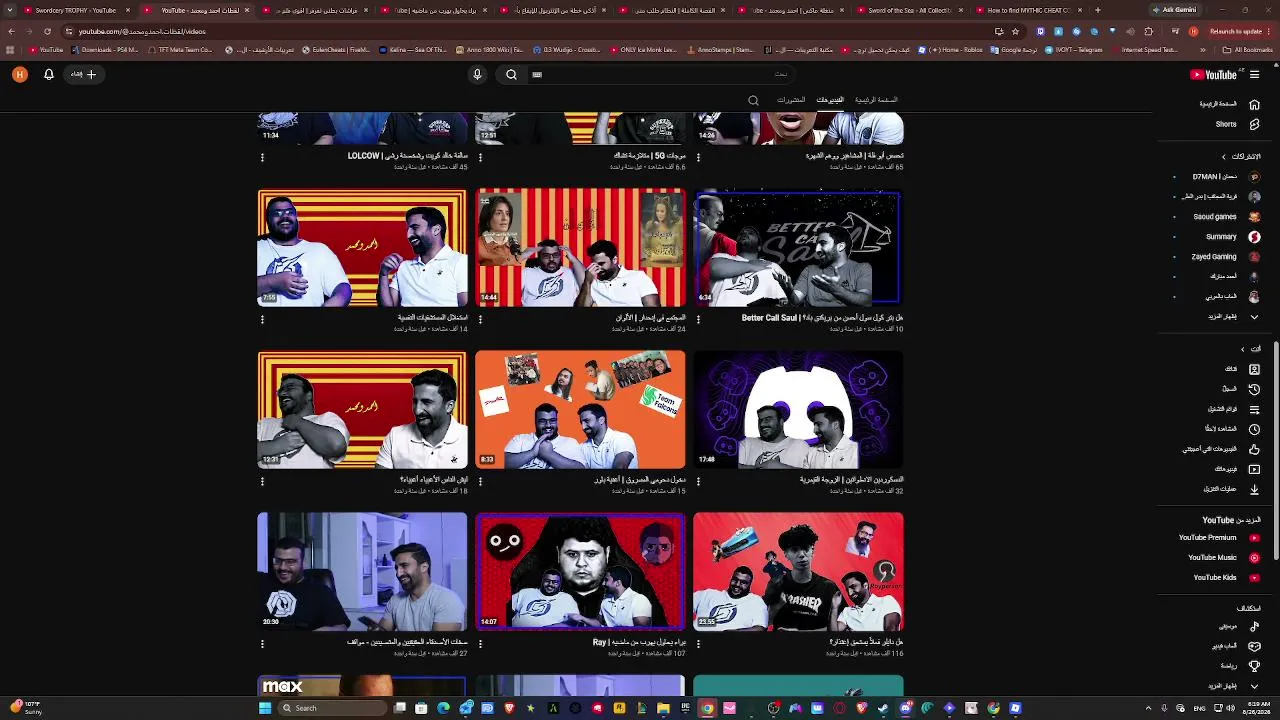The image size is (1280, 720).
Task: Open the channel Home tab
Action: click(x=876, y=100)
